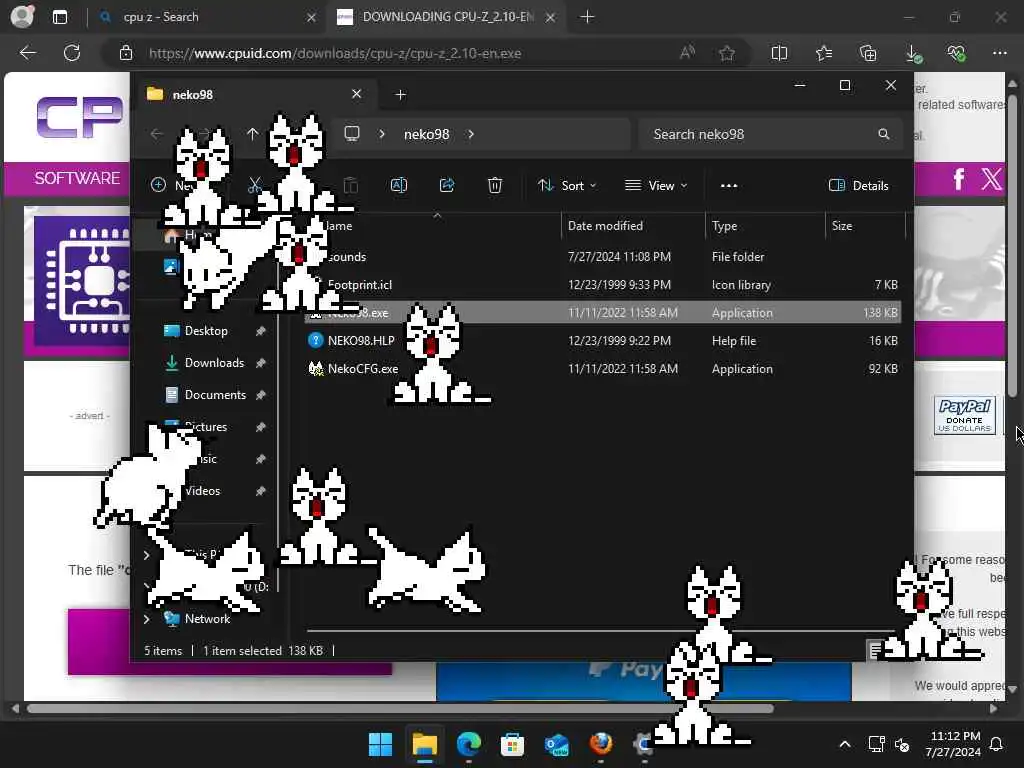Open Outlook from taskbar
This screenshot has width=1024, height=768.
tap(556, 744)
